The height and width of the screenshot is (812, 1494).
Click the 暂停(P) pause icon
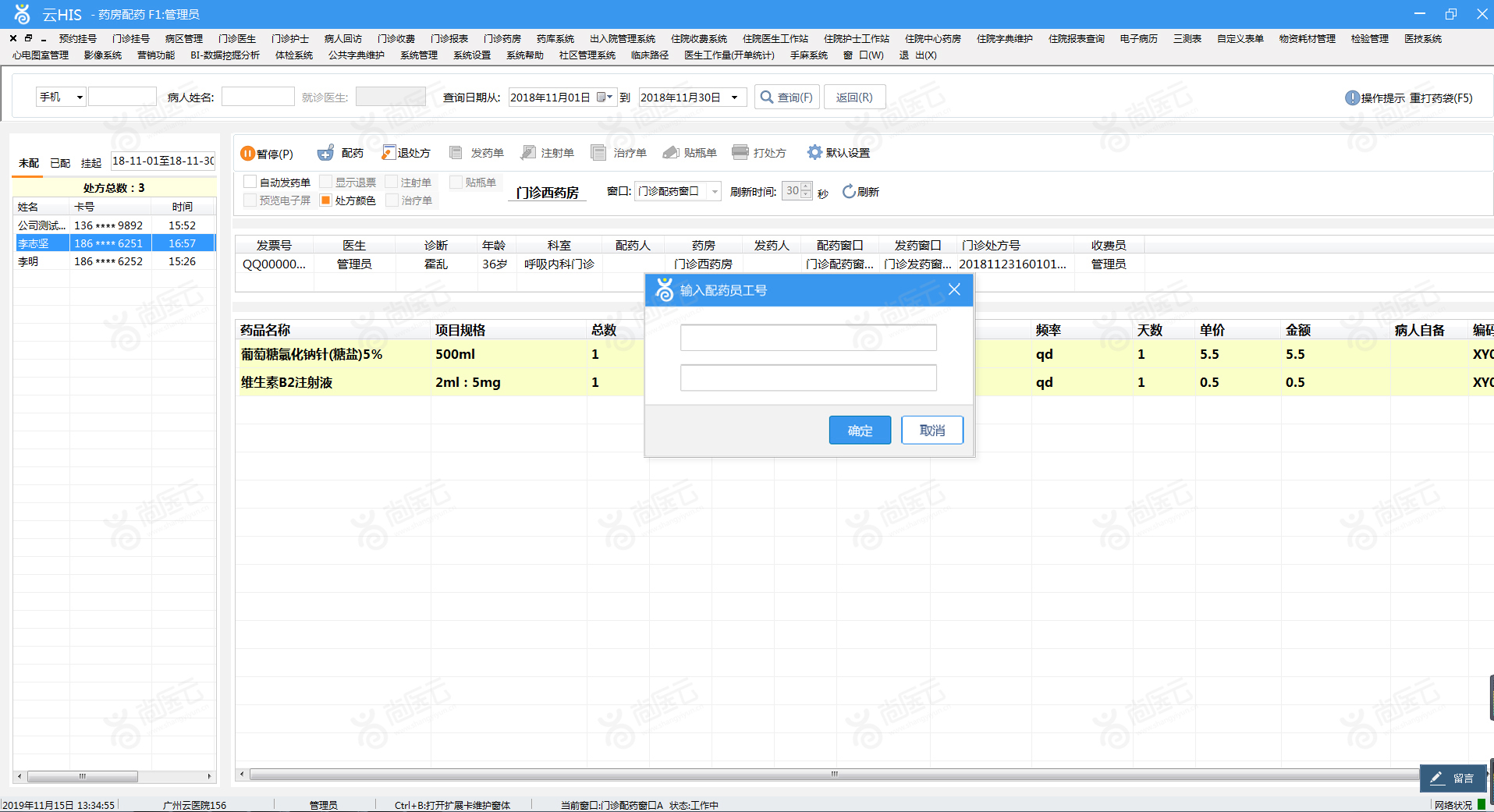tap(247, 154)
